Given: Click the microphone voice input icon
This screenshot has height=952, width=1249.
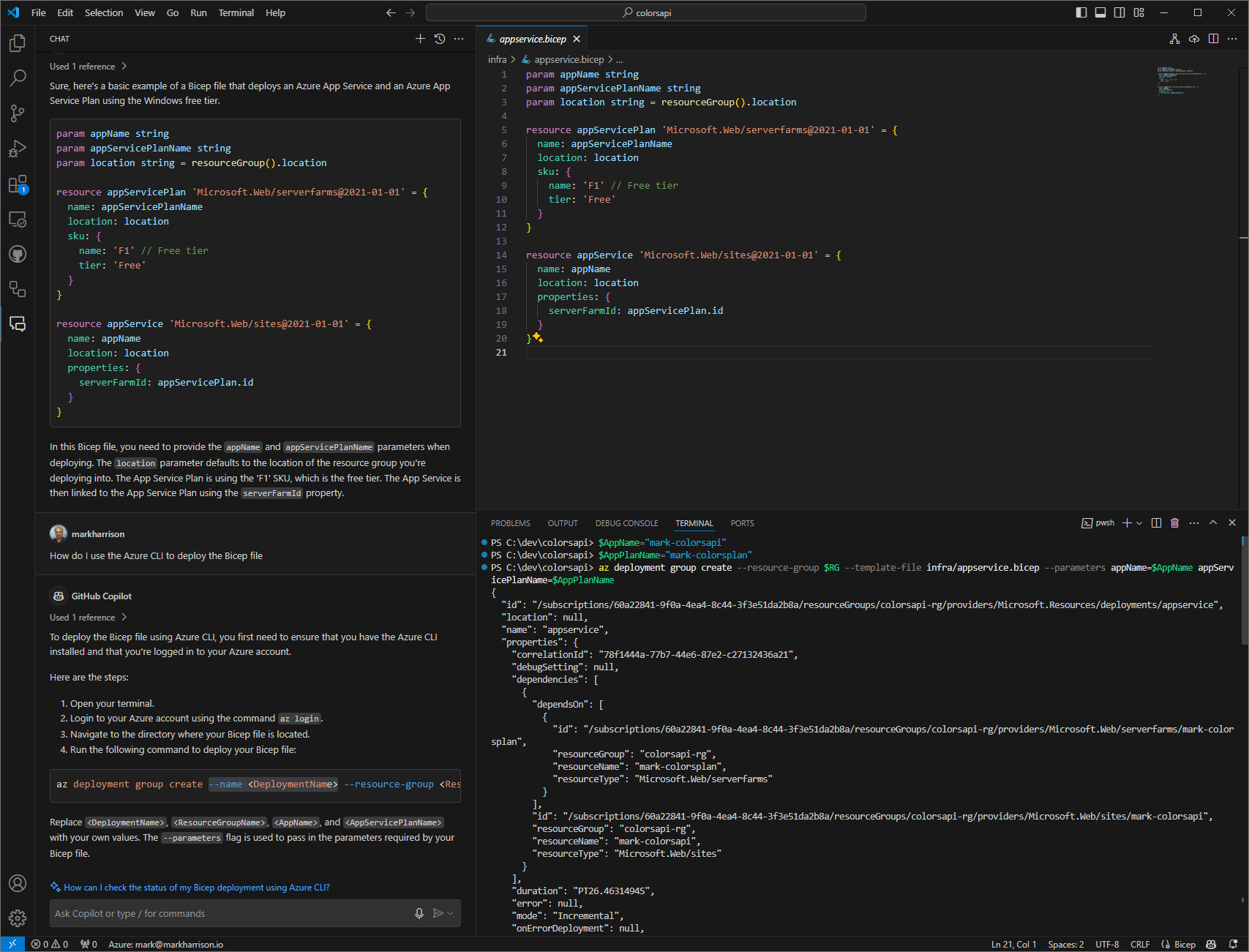Looking at the screenshot, I should [x=419, y=913].
